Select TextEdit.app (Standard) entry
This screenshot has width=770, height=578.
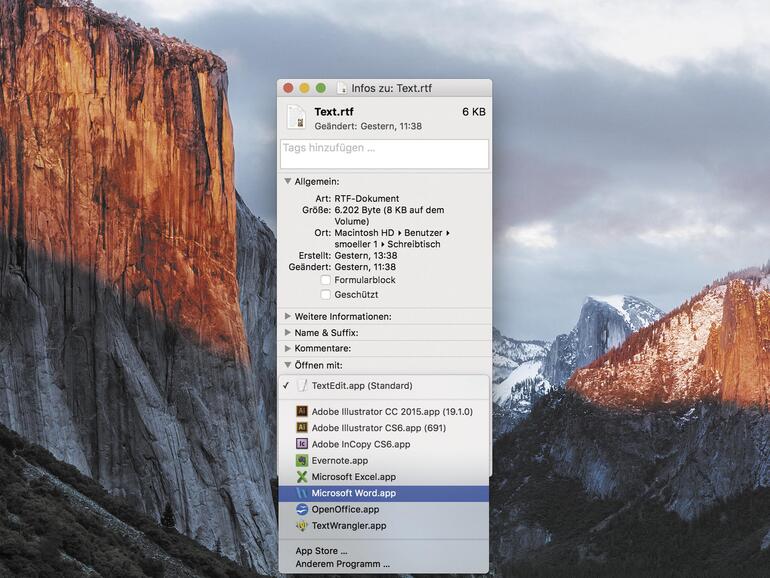pyautogui.click(x=384, y=385)
